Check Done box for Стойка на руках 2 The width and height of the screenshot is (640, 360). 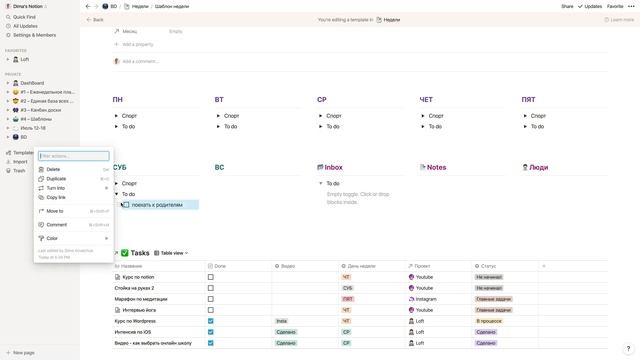(x=211, y=288)
